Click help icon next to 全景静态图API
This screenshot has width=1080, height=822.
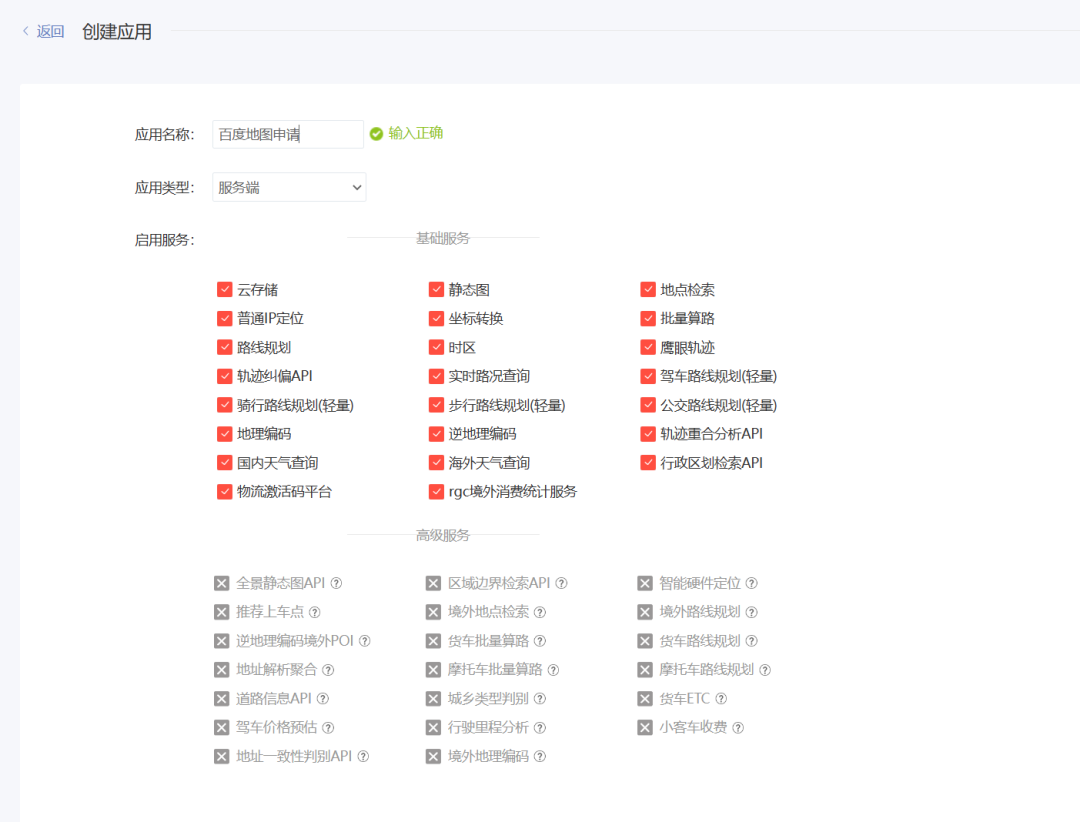pyautogui.click(x=338, y=583)
